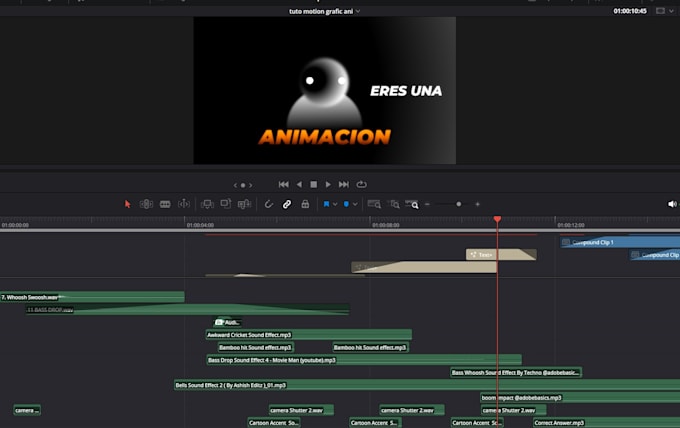Select 'Awkward Cricket Sound Effect.mp3' clip
Image resolution: width=680 pixels, height=428 pixels.
(308, 335)
